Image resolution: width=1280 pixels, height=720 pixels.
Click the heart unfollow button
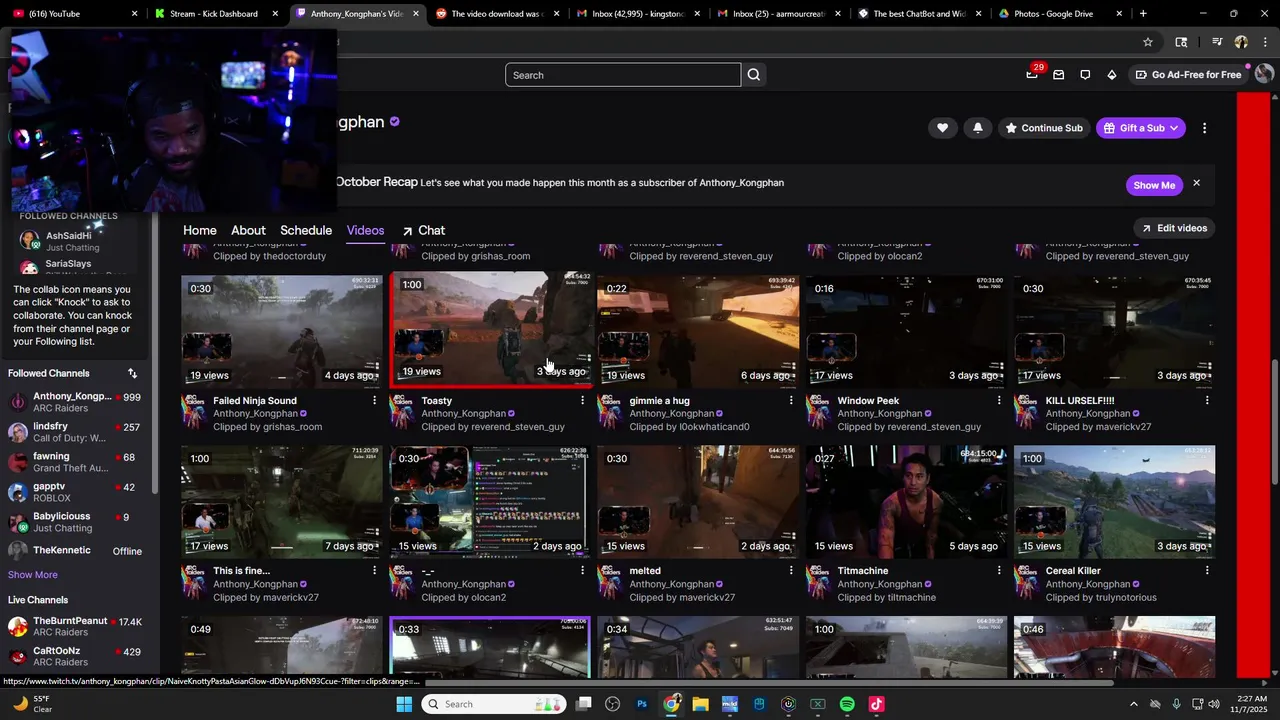(942, 128)
